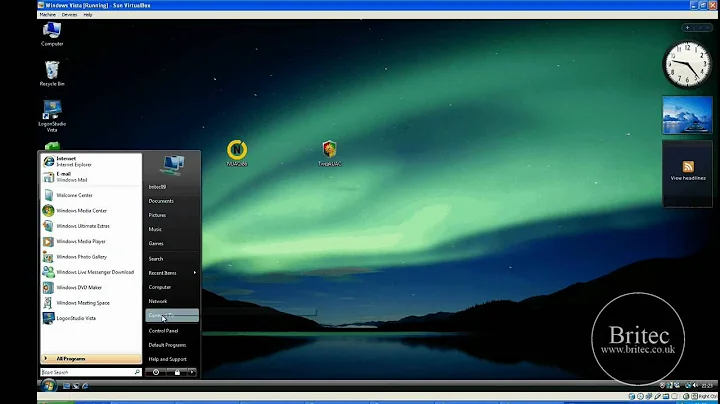
Task: Open the Norton icon on the desktop
Action: click(x=237, y=153)
